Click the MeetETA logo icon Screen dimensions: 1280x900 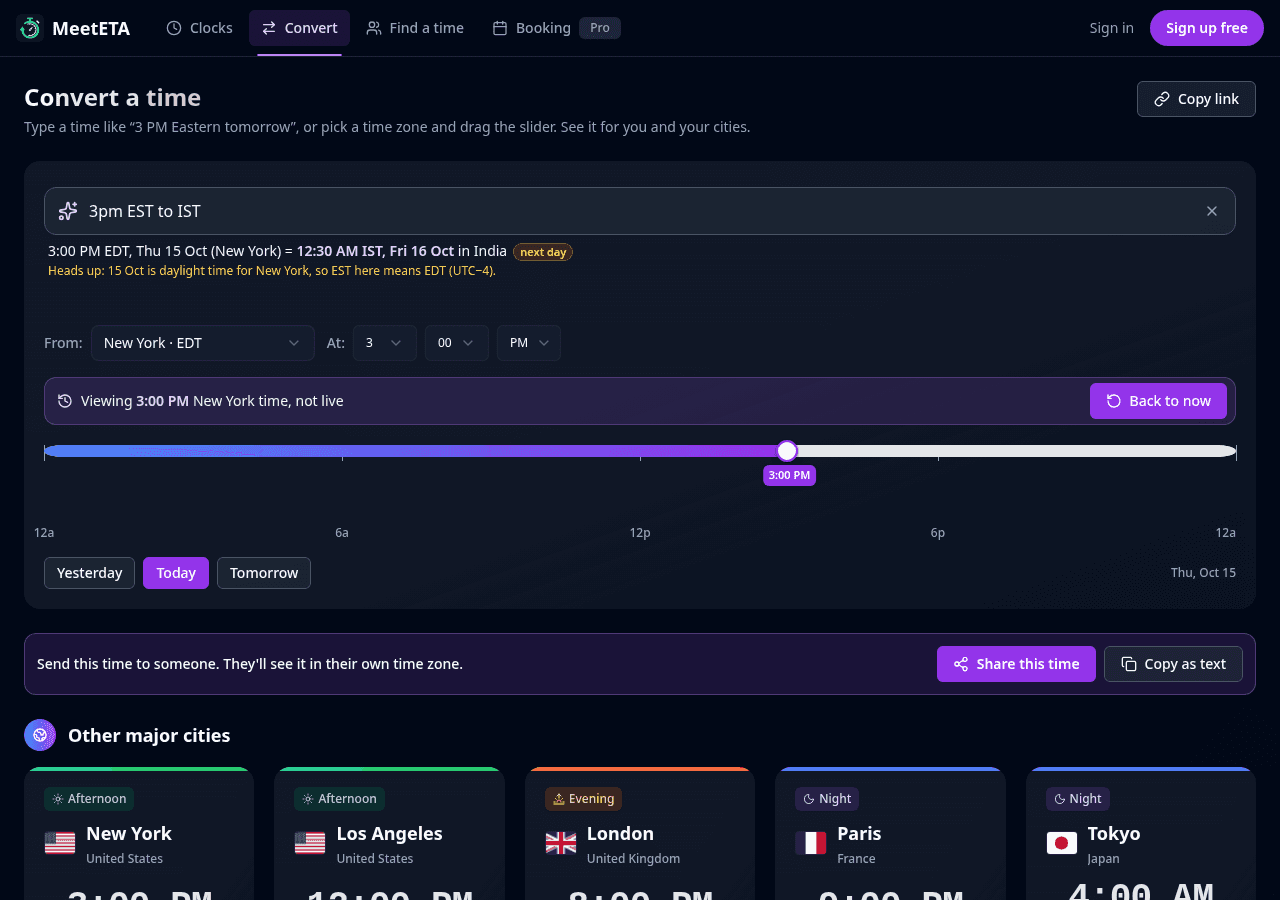pos(31,28)
